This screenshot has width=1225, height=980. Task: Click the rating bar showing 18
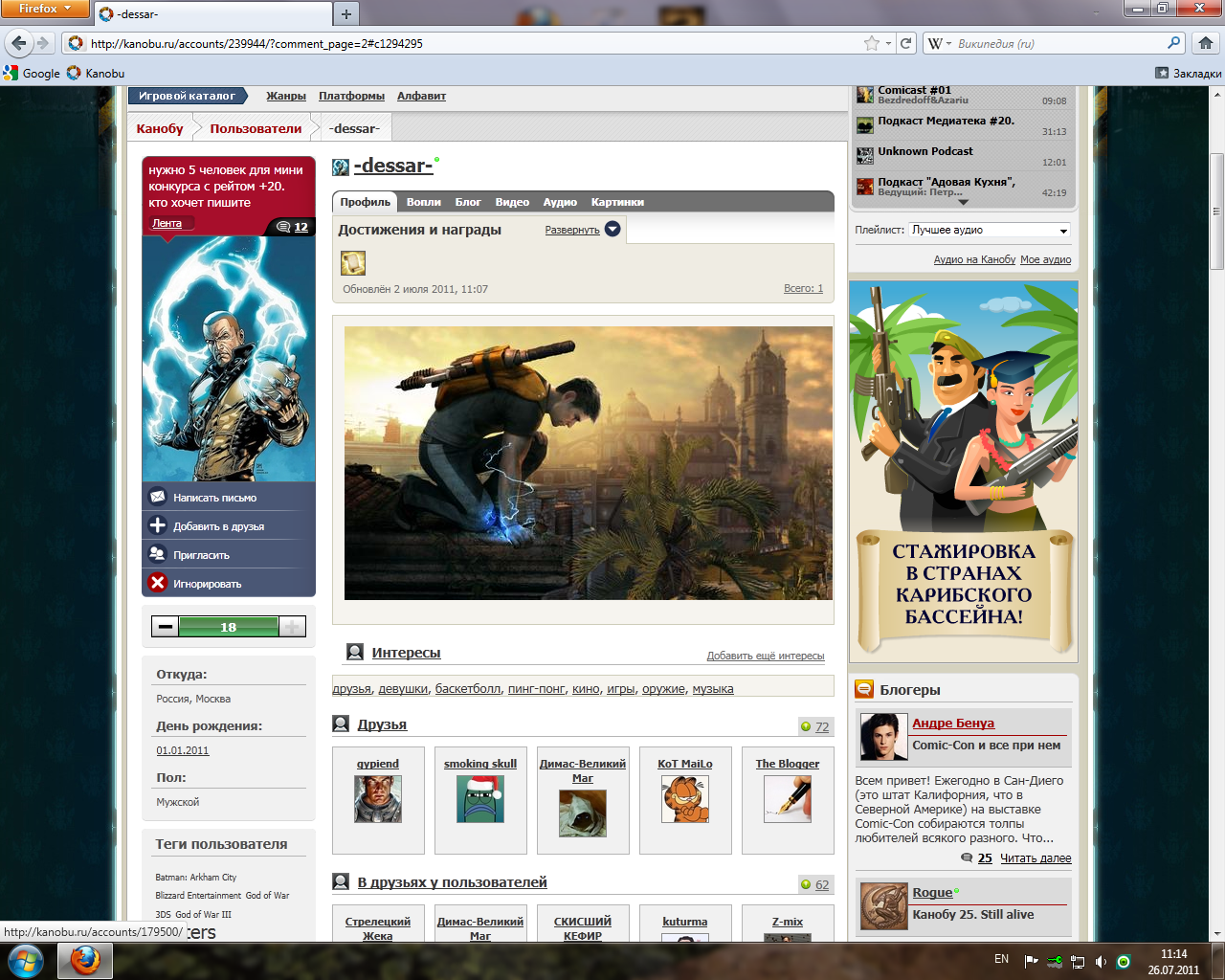[x=229, y=627]
